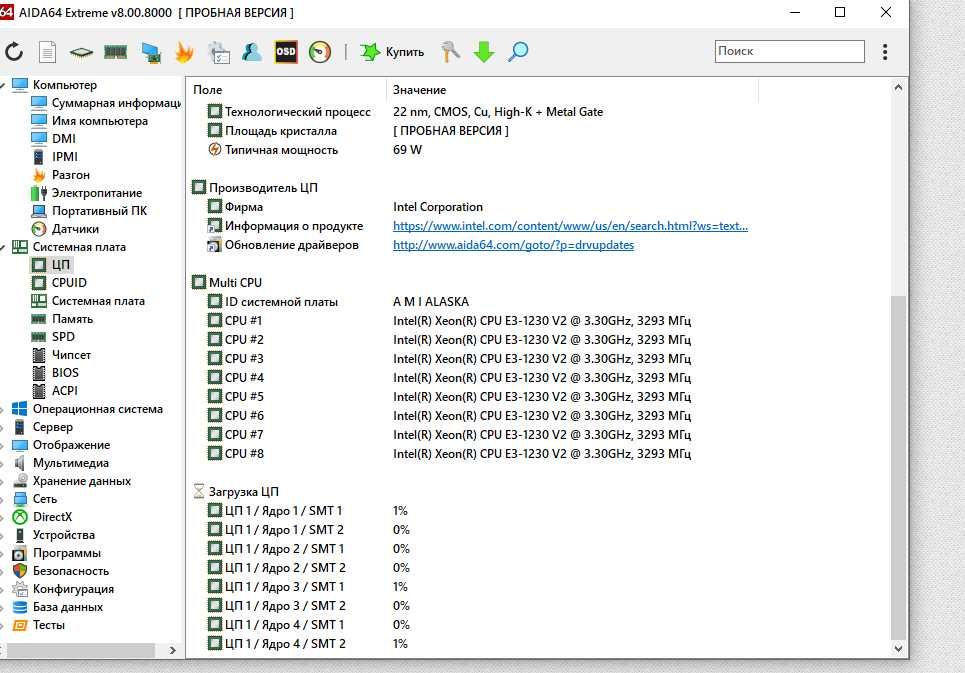
Task: Open the aida64 driver updates link
Action: pos(513,245)
